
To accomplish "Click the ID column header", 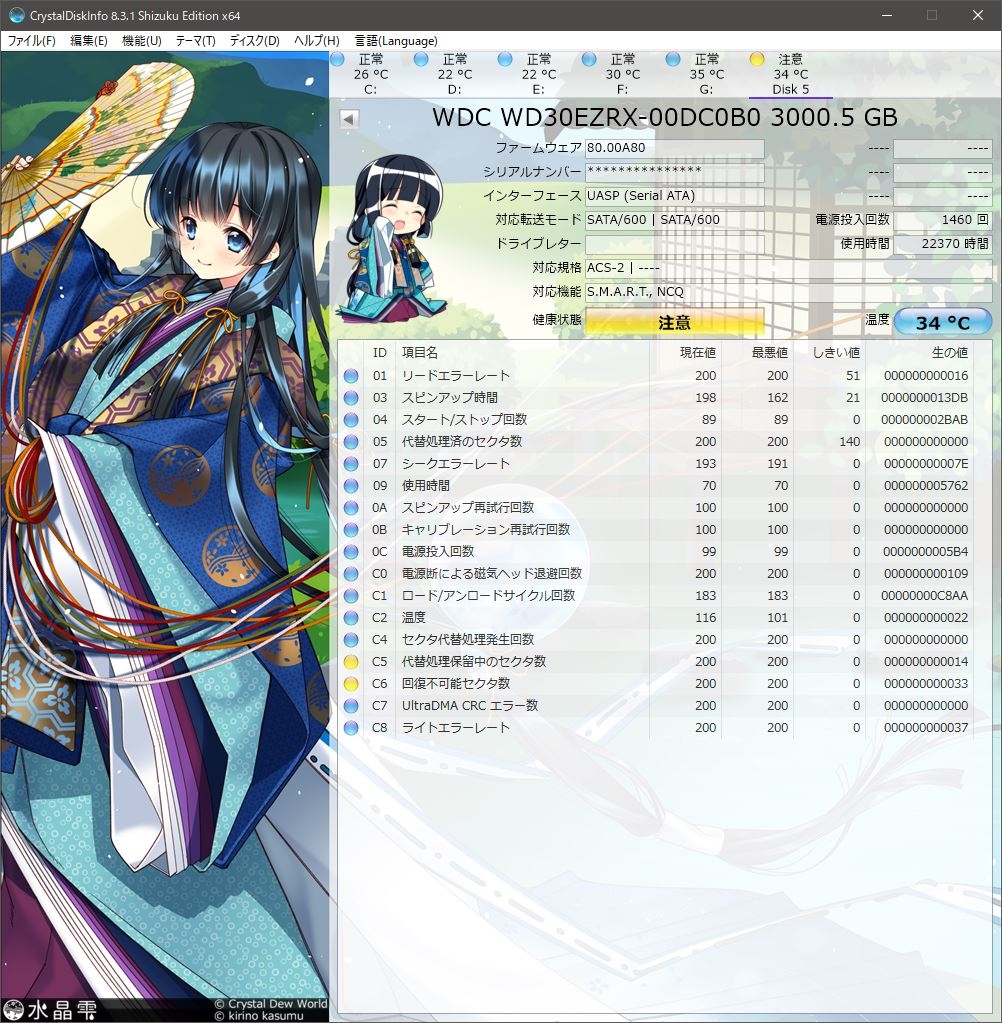I will [x=380, y=353].
